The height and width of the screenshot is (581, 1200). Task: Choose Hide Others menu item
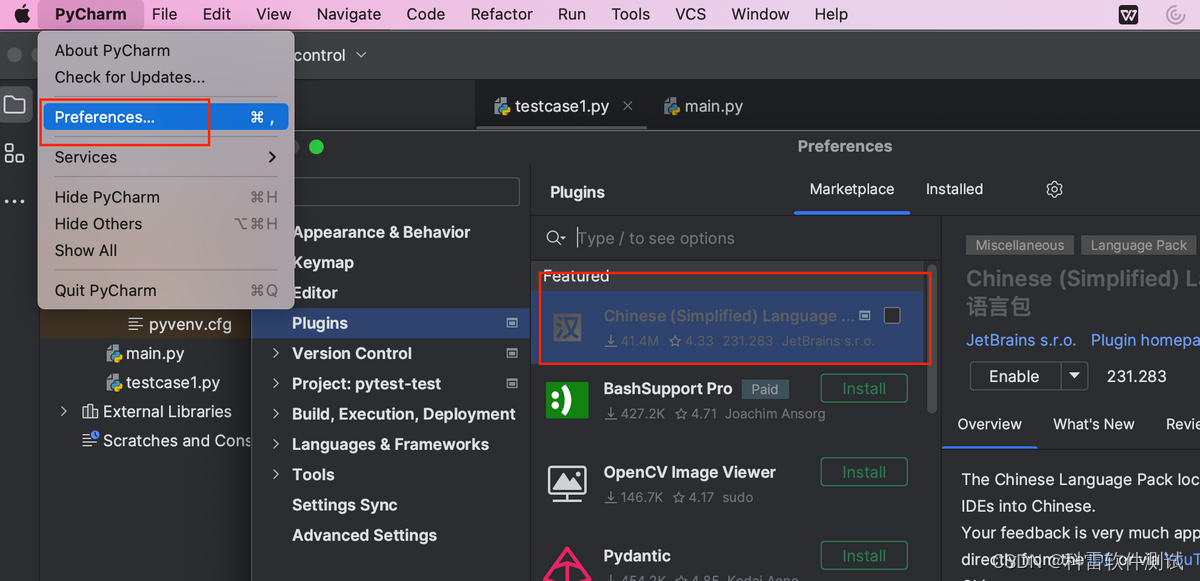pyautogui.click(x=165, y=224)
